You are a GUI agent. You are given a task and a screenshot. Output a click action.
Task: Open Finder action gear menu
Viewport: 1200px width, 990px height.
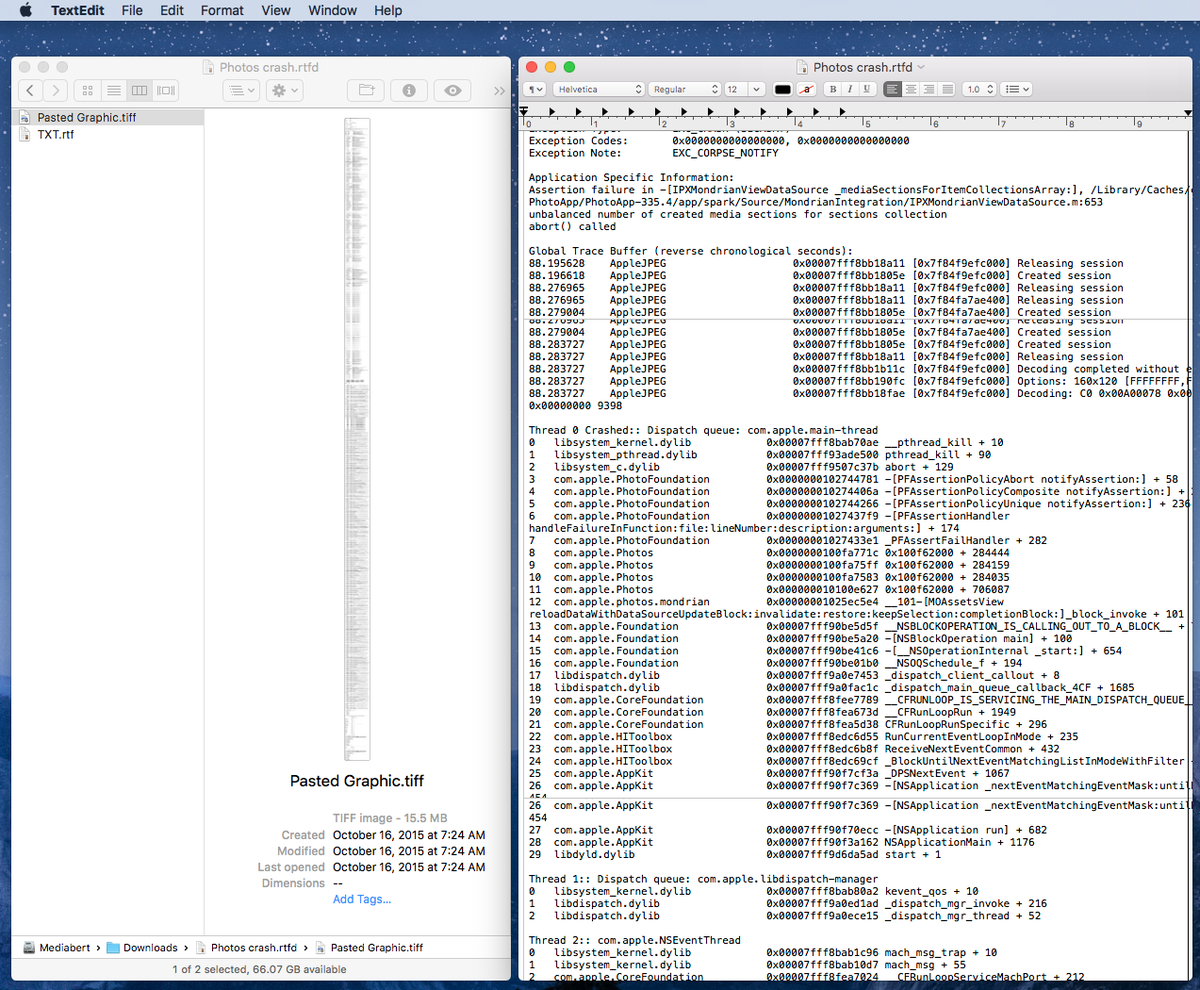[285, 90]
